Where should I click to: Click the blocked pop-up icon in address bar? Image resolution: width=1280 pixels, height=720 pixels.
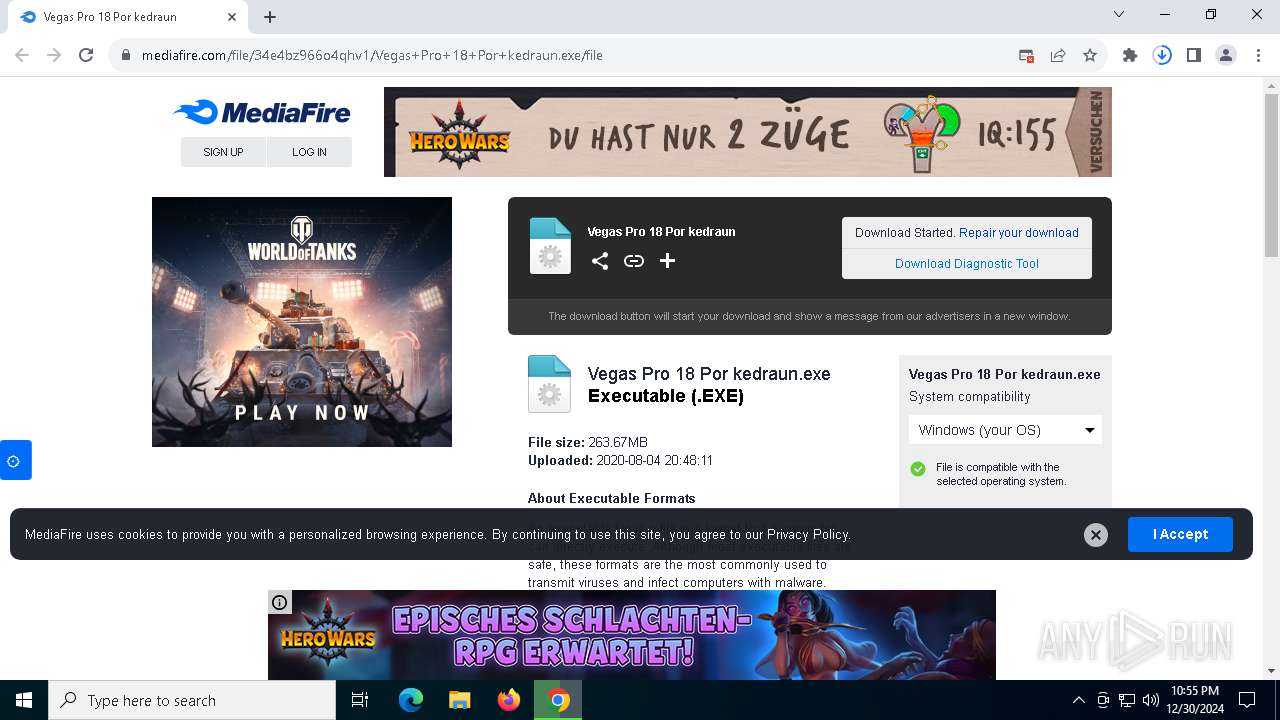tap(1026, 56)
